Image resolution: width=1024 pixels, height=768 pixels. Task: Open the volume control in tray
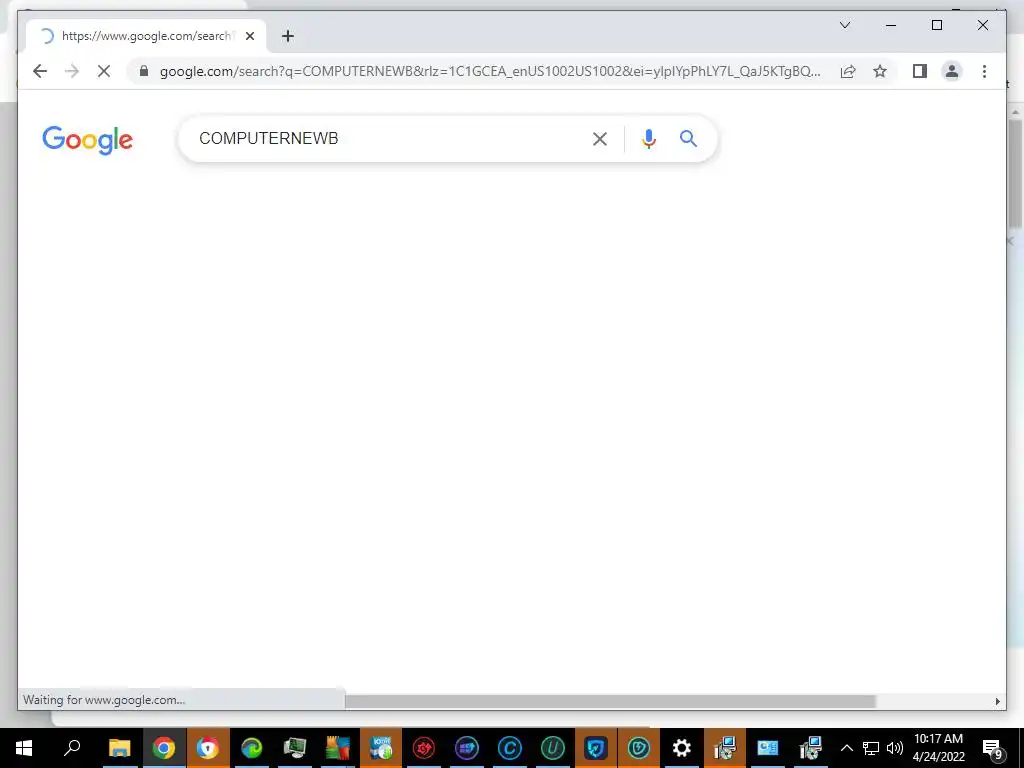pyautogui.click(x=895, y=748)
